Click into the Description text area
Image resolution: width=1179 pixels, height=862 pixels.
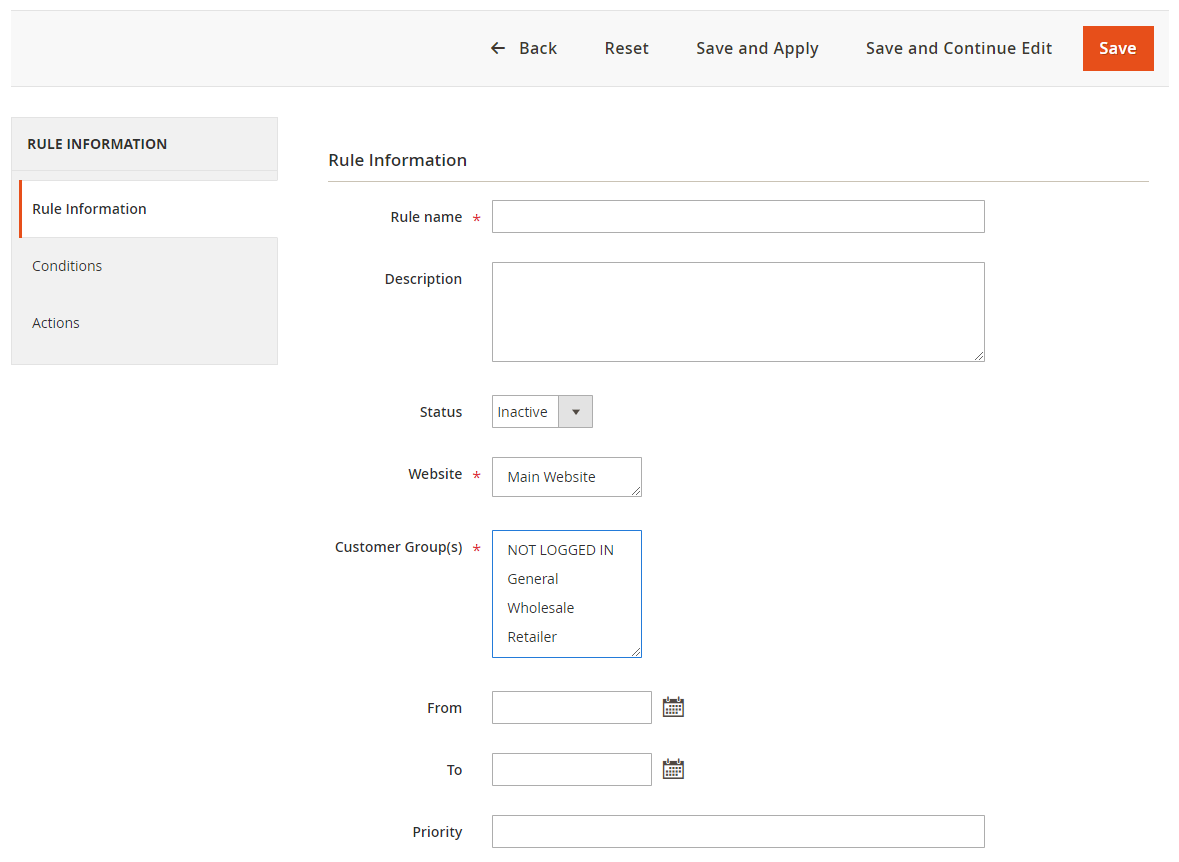coord(738,312)
